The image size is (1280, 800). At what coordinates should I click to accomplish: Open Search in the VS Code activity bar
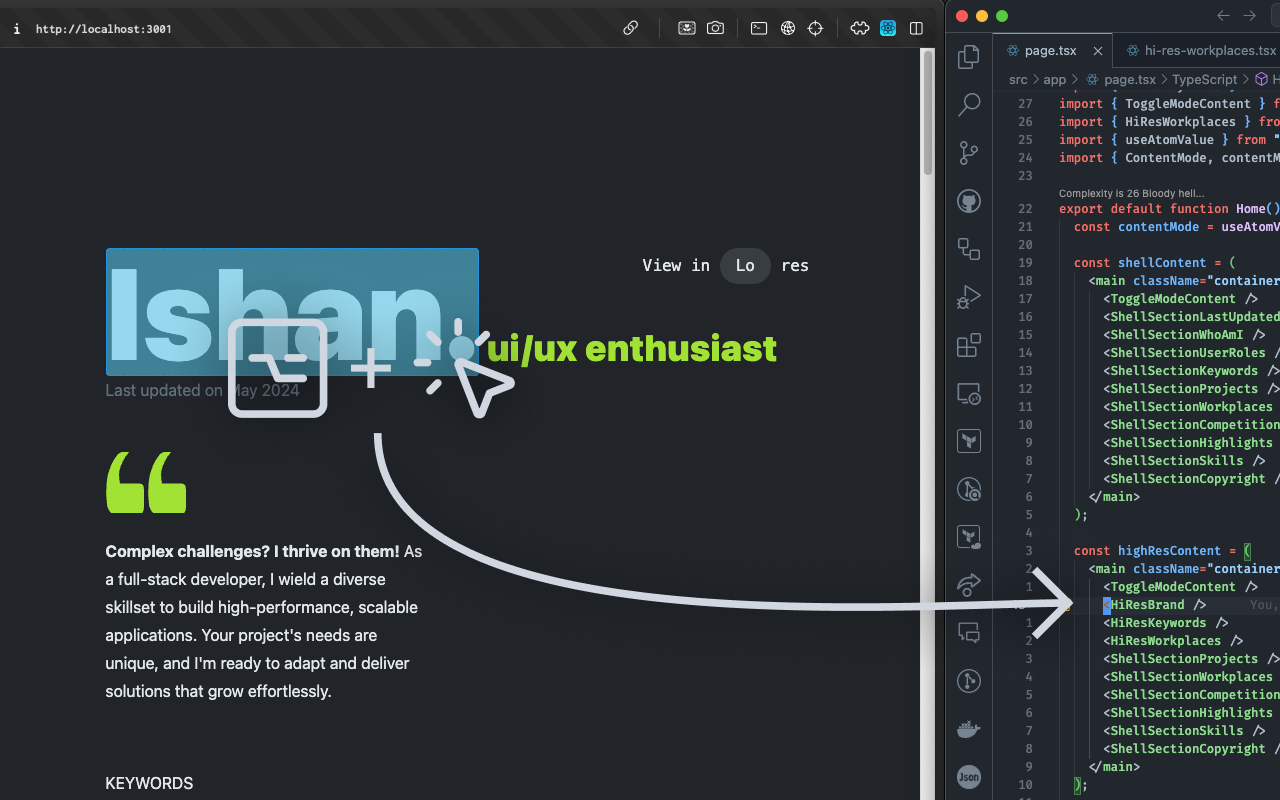click(x=968, y=104)
